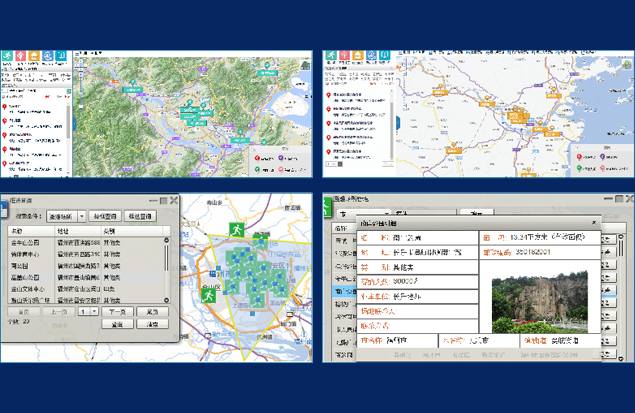This screenshot has width=635, height=413.
Task: Click the '清空' clear button
Action: coord(152,324)
